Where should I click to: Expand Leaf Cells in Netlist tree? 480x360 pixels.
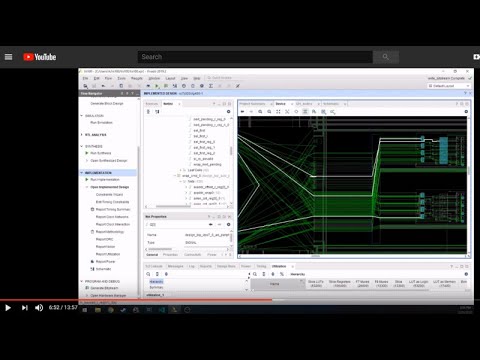coord(181,170)
